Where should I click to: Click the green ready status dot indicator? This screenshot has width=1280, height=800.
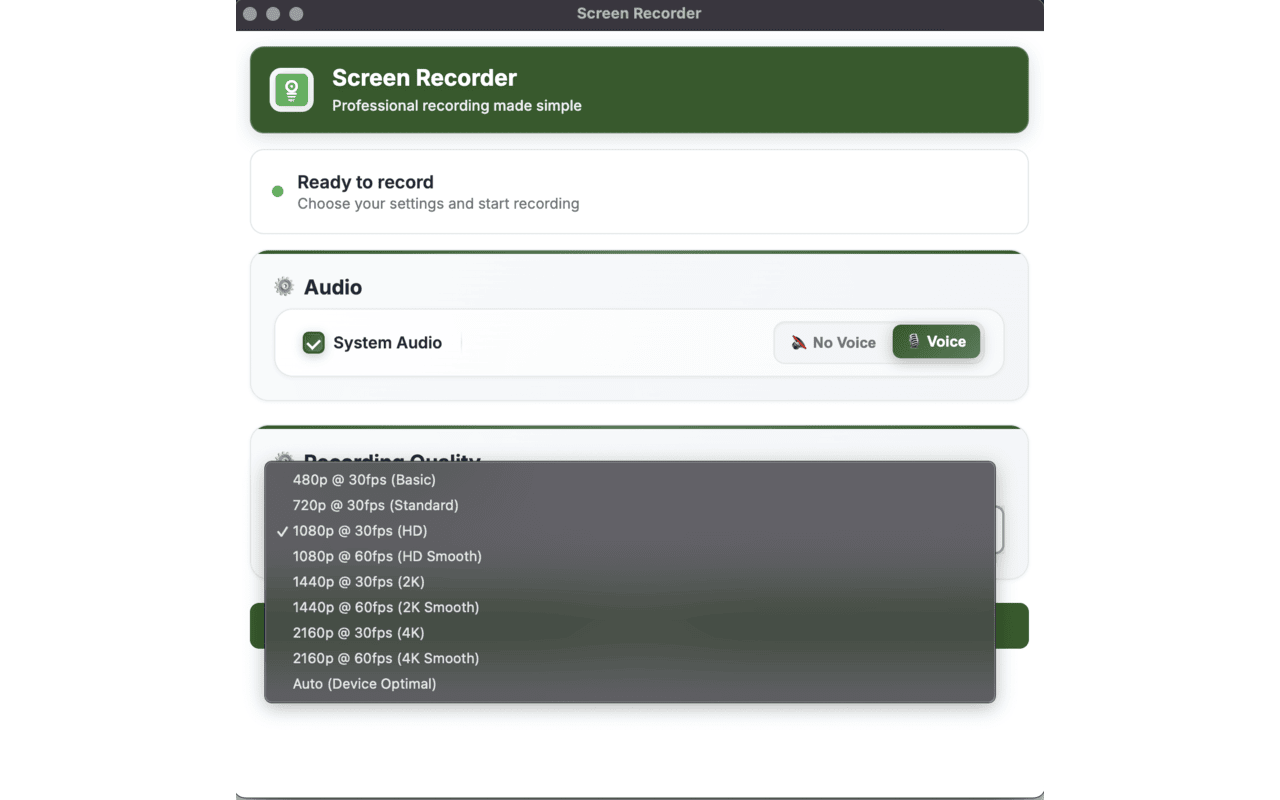pyautogui.click(x=277, y=192)
